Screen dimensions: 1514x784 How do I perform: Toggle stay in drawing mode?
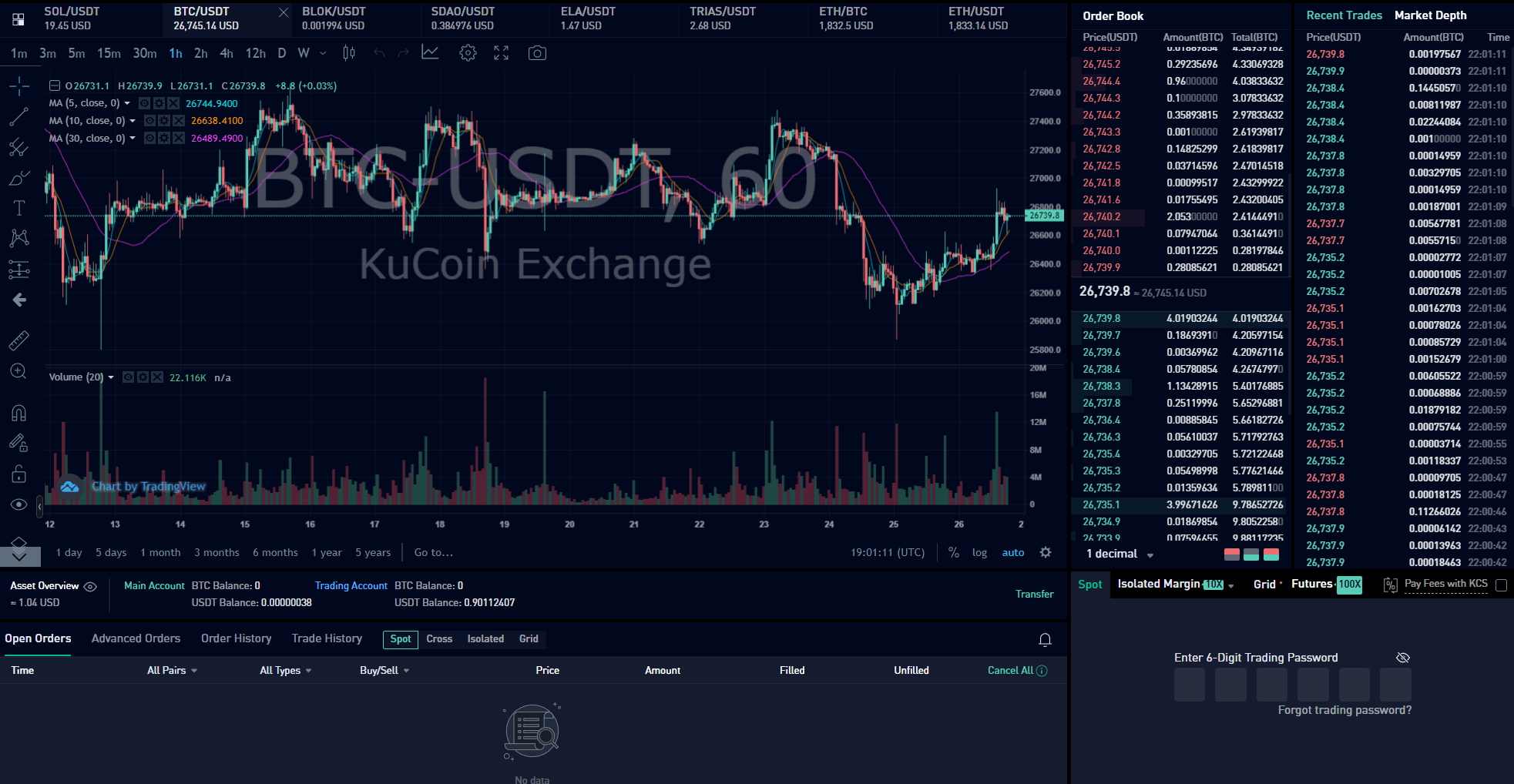pos(19,443)
